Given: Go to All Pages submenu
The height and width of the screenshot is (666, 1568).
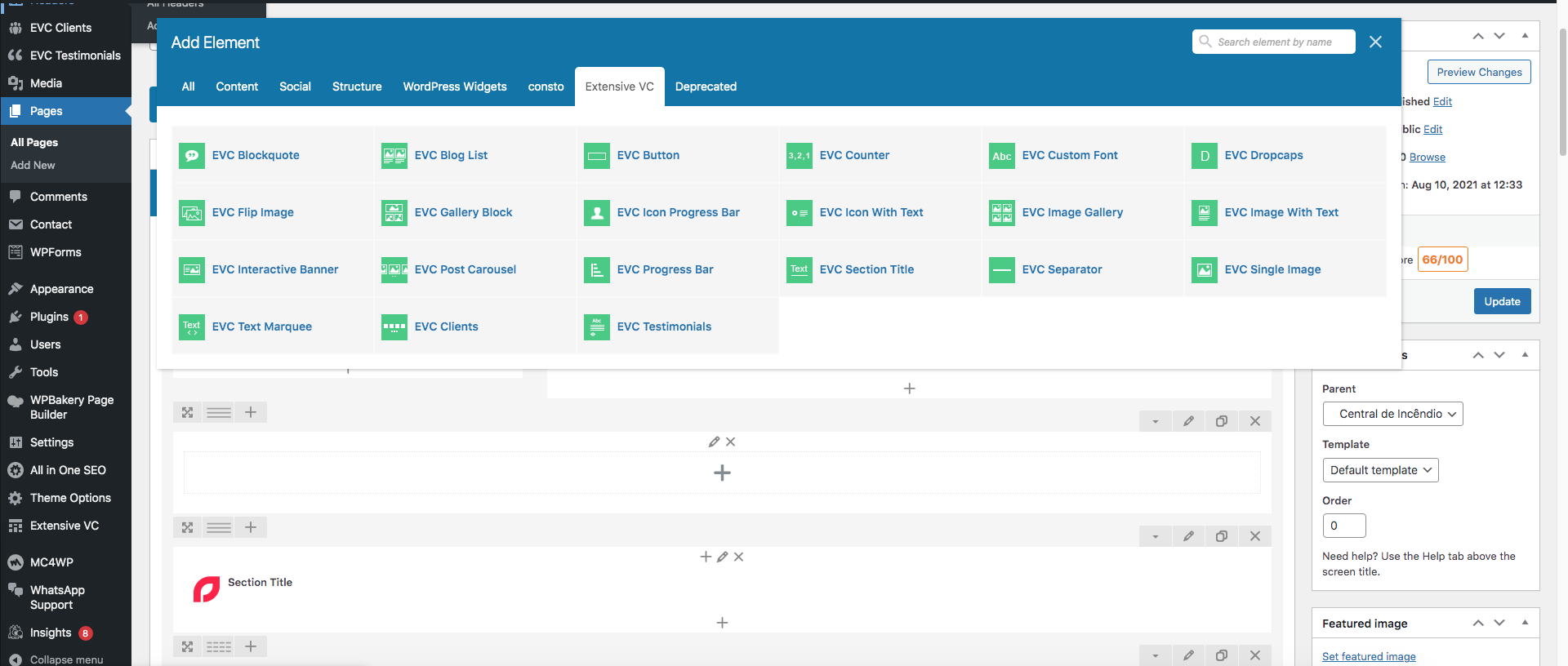Looking at the screenshot, I should pyautogui.click(x=34, y=142).
